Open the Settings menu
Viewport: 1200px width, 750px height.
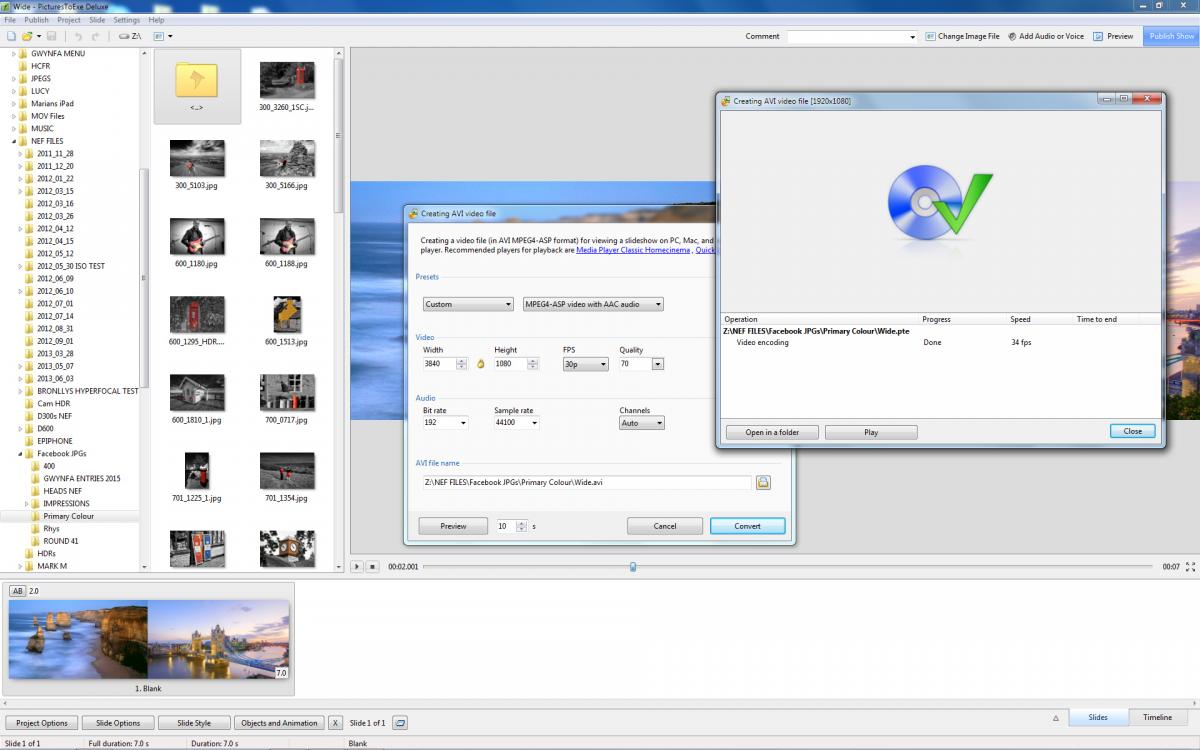click(x=127, y=20)
